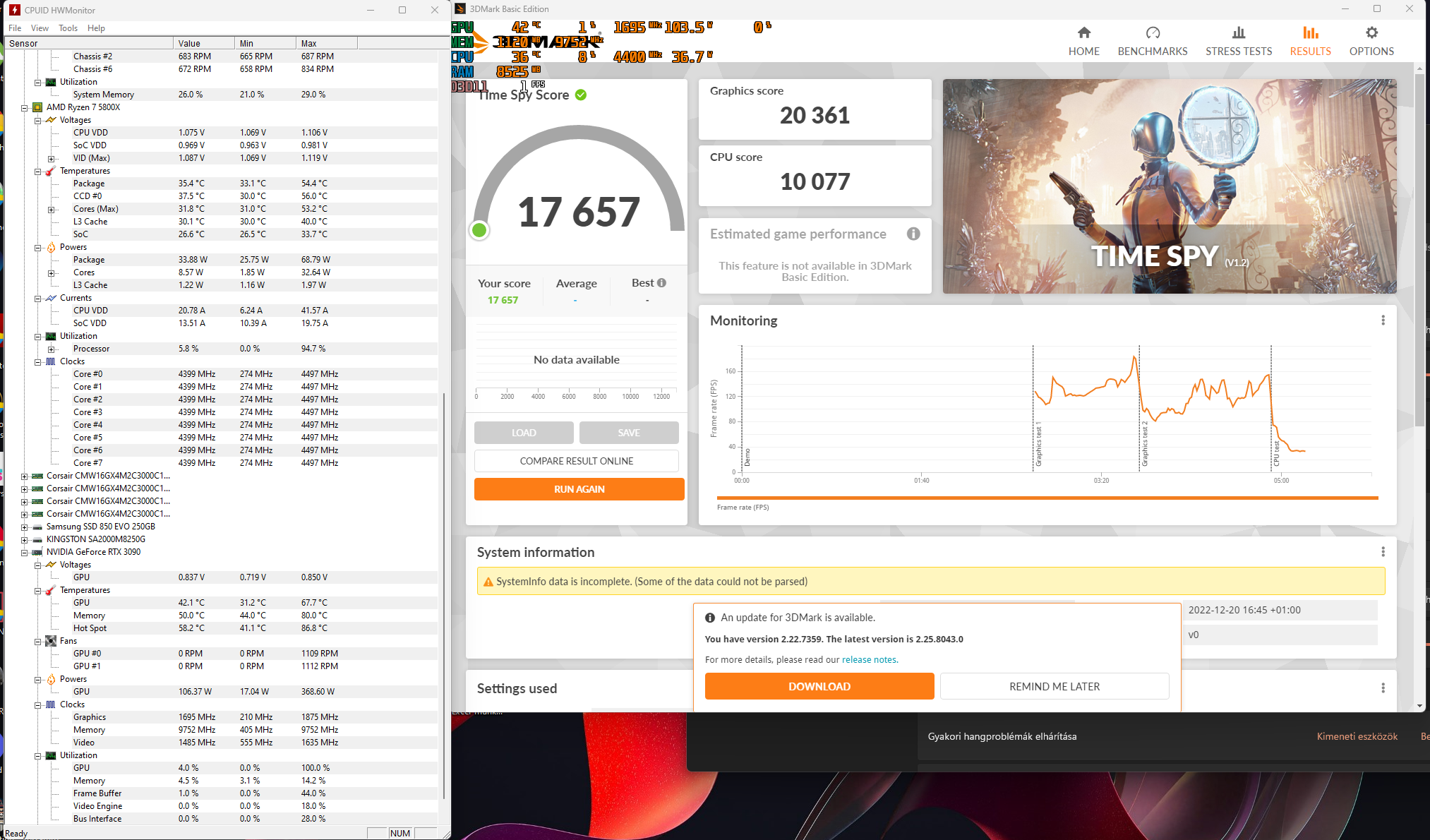Collapse the AMD Ryzen 7 5800X node
The width and height of the screenshot is (1430, 840).
pos(24,108)
